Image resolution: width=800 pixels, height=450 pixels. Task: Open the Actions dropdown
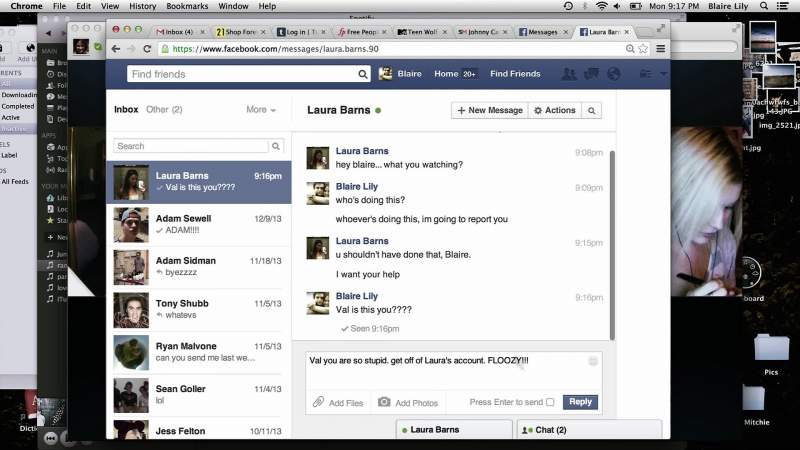click(x=554, y=110)
